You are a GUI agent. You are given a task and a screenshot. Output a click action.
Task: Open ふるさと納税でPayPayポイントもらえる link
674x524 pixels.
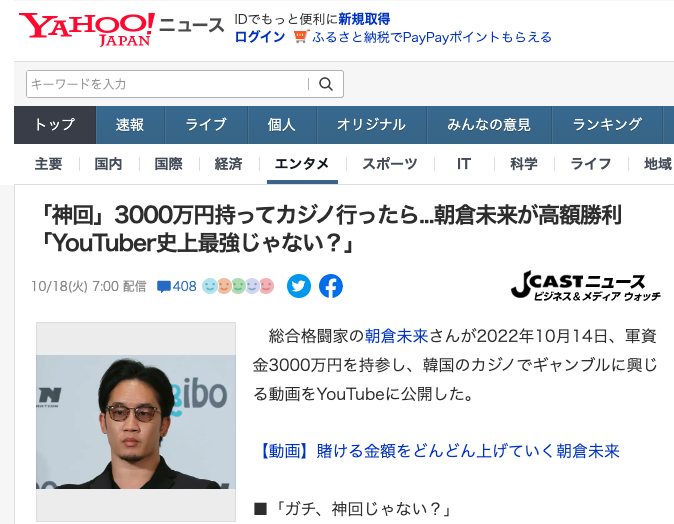pos(432,37)
